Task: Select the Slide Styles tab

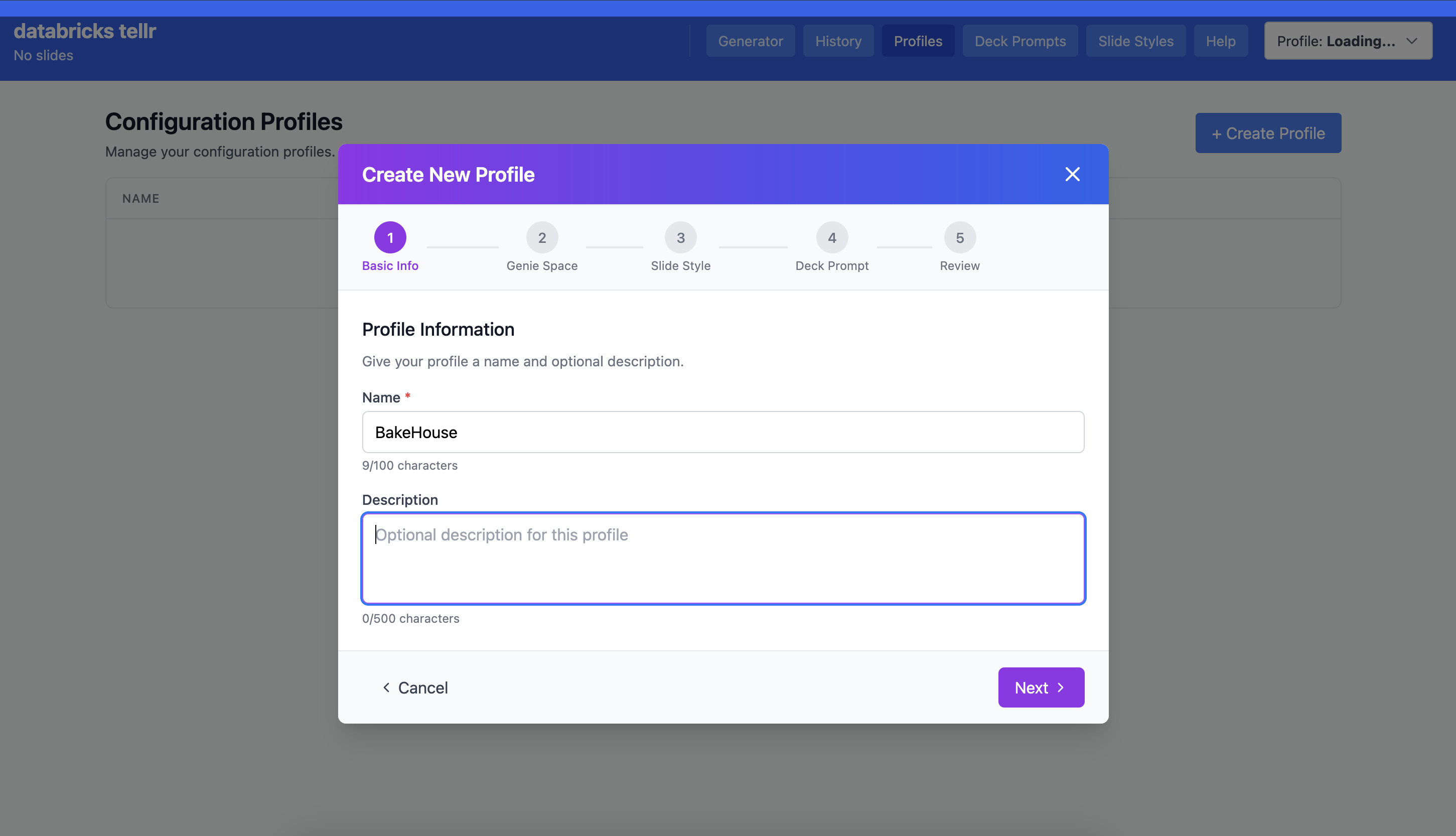Action: (x=1135, y=41)
